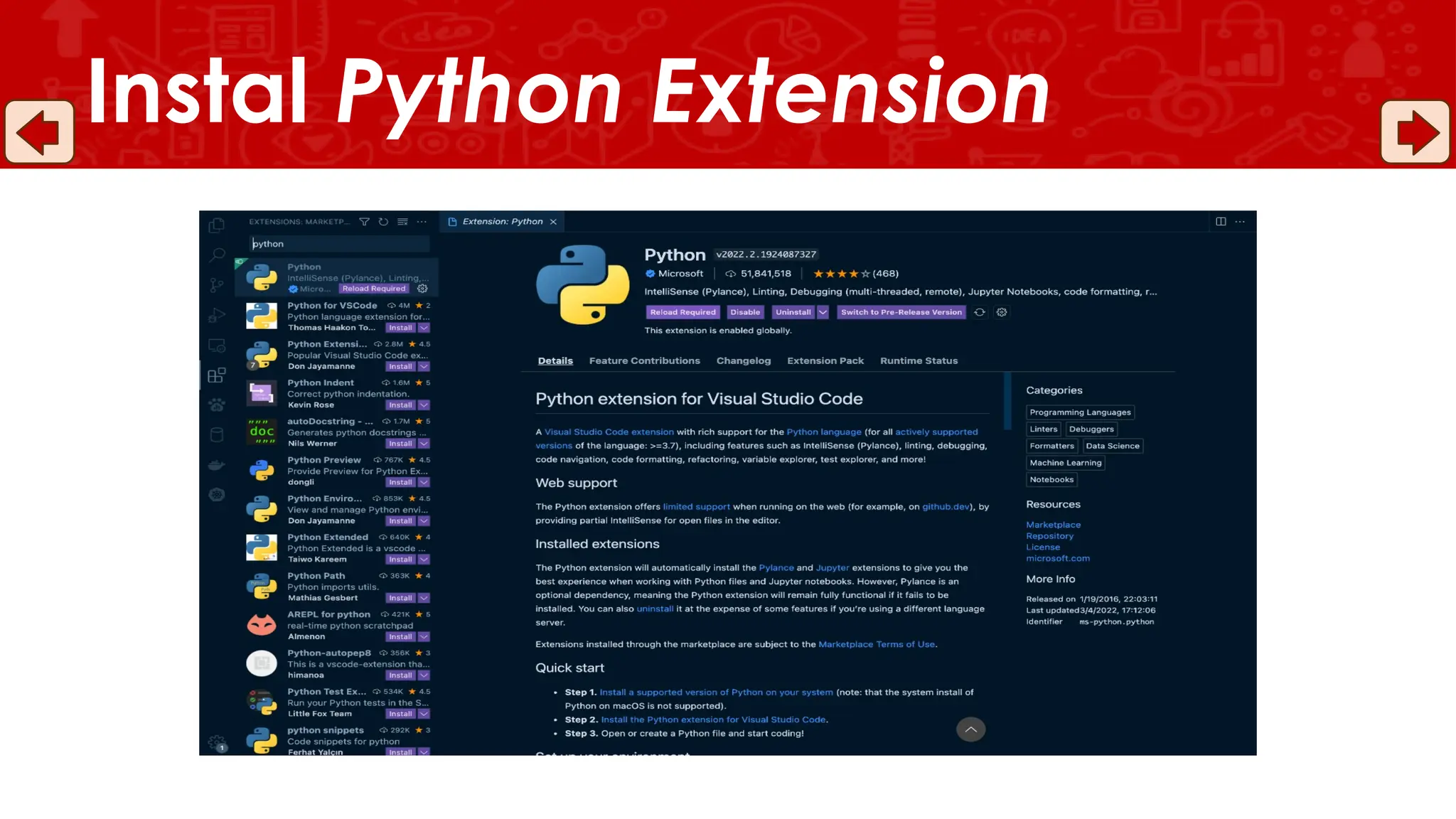This screenshot has height=819, width=1456.
Task: Click the scroll-to-top chevron button
Action: click(970, 729)
